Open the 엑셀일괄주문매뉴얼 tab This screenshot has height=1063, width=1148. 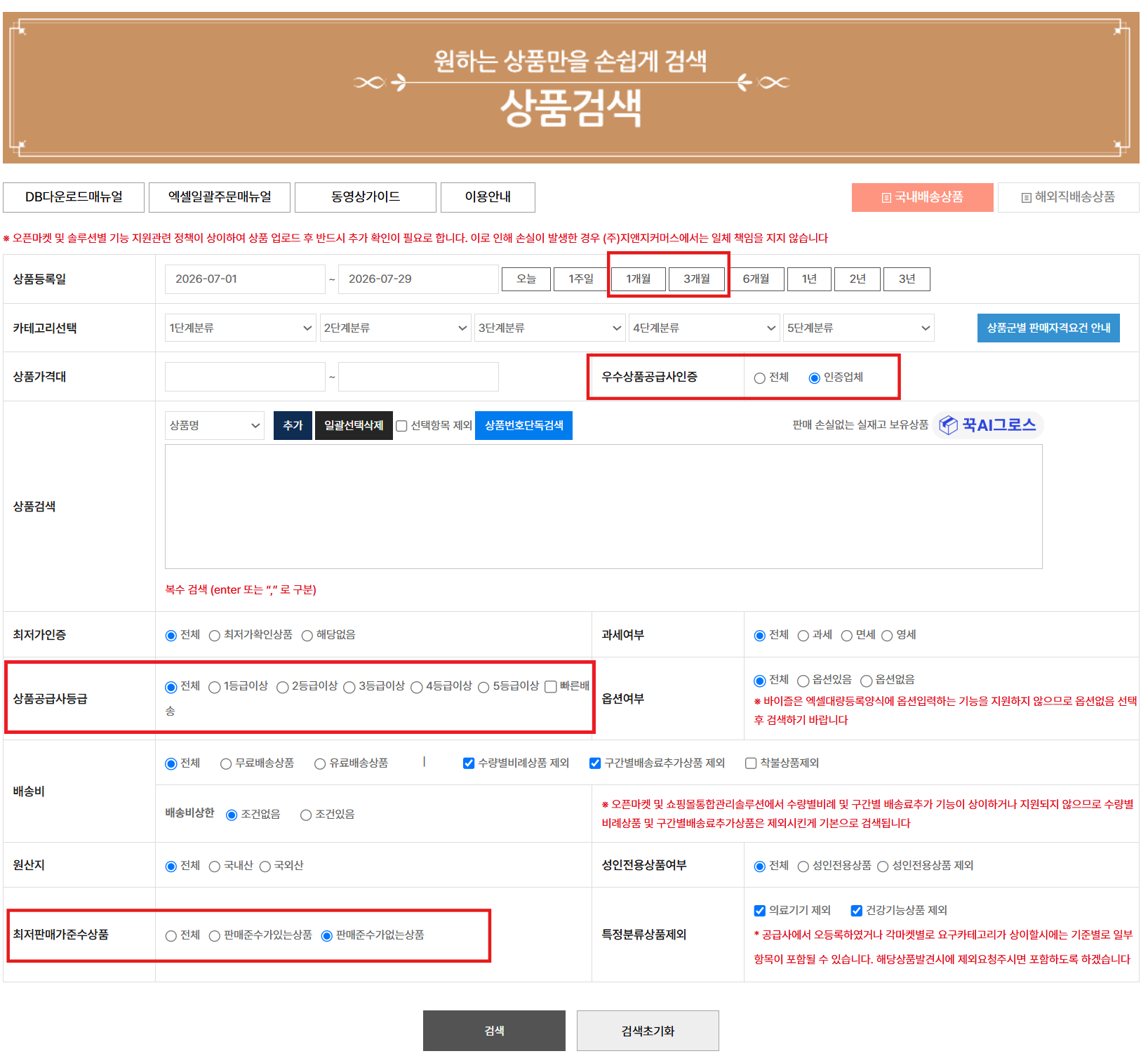220,197
